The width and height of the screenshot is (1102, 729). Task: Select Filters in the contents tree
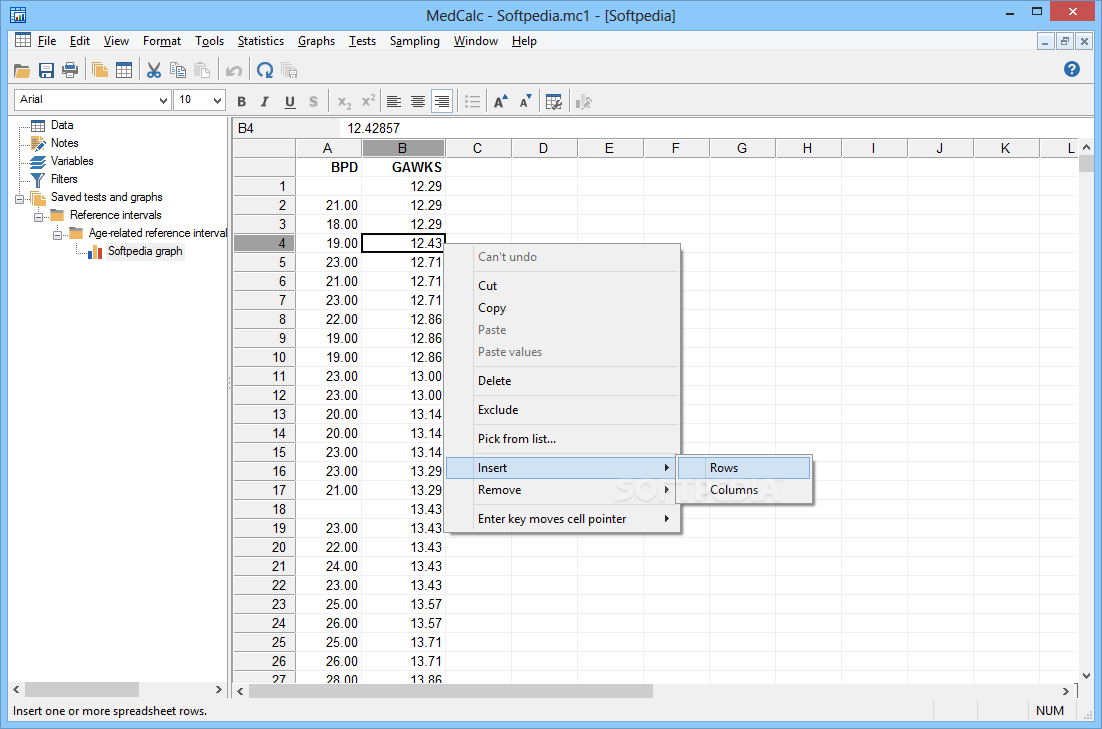click(64, 179)
